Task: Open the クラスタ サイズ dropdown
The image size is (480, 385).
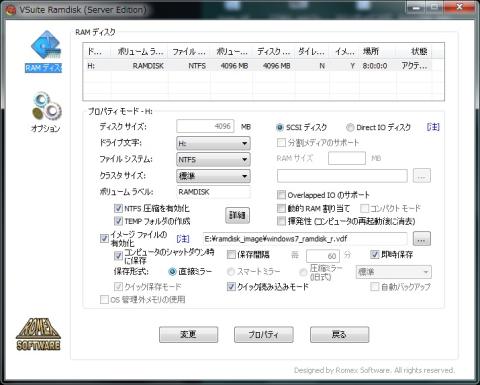Action: (213, 176)
